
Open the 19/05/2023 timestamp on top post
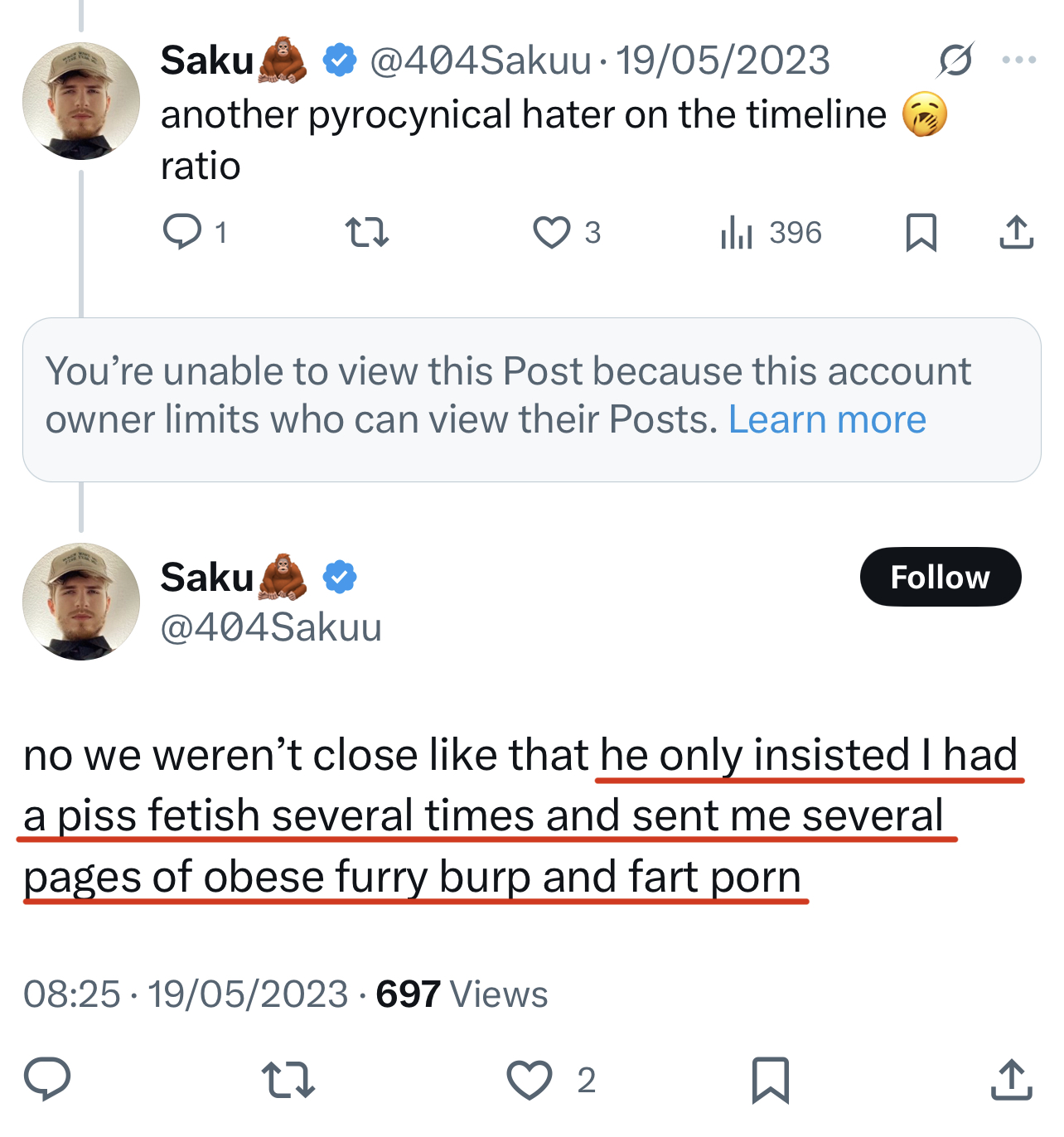[722, 60]
